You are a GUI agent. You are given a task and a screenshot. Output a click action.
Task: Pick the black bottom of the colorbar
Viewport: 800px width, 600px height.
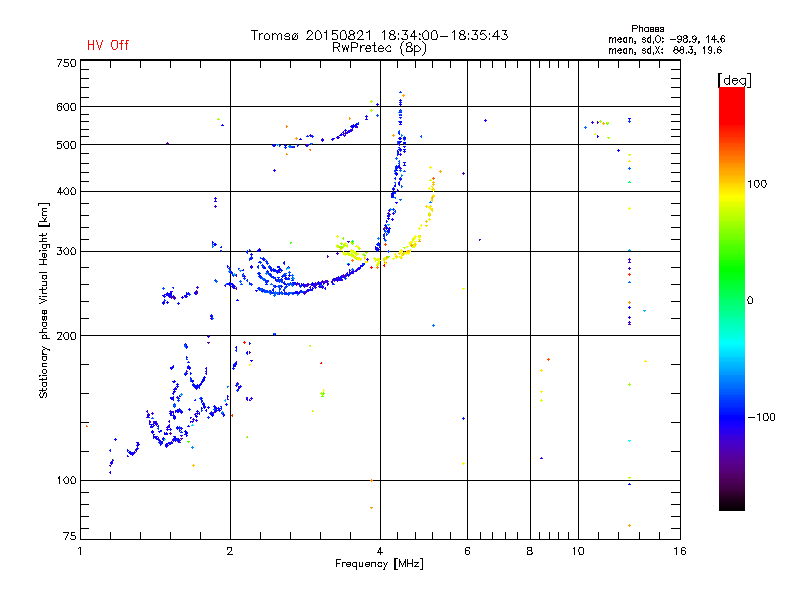[732, 503]
